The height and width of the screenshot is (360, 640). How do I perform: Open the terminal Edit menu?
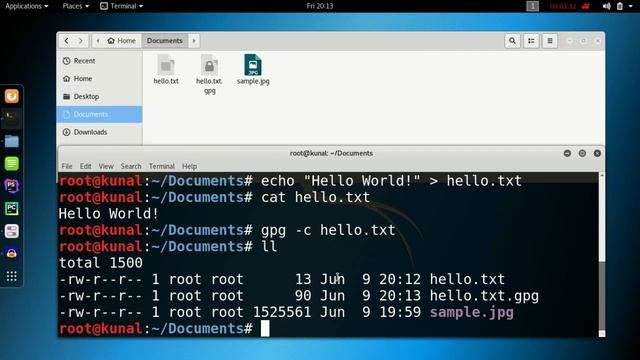coord(85,166)
